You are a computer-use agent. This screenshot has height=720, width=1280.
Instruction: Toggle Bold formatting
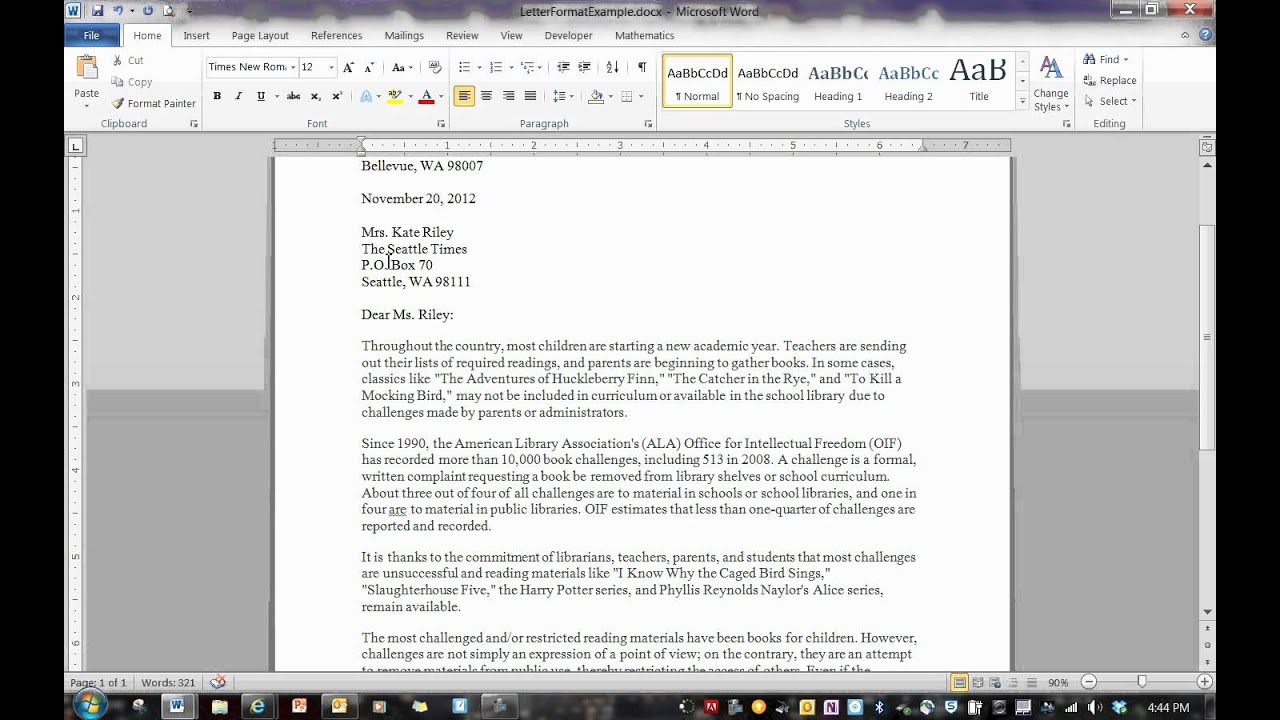[x=217, y=96]
